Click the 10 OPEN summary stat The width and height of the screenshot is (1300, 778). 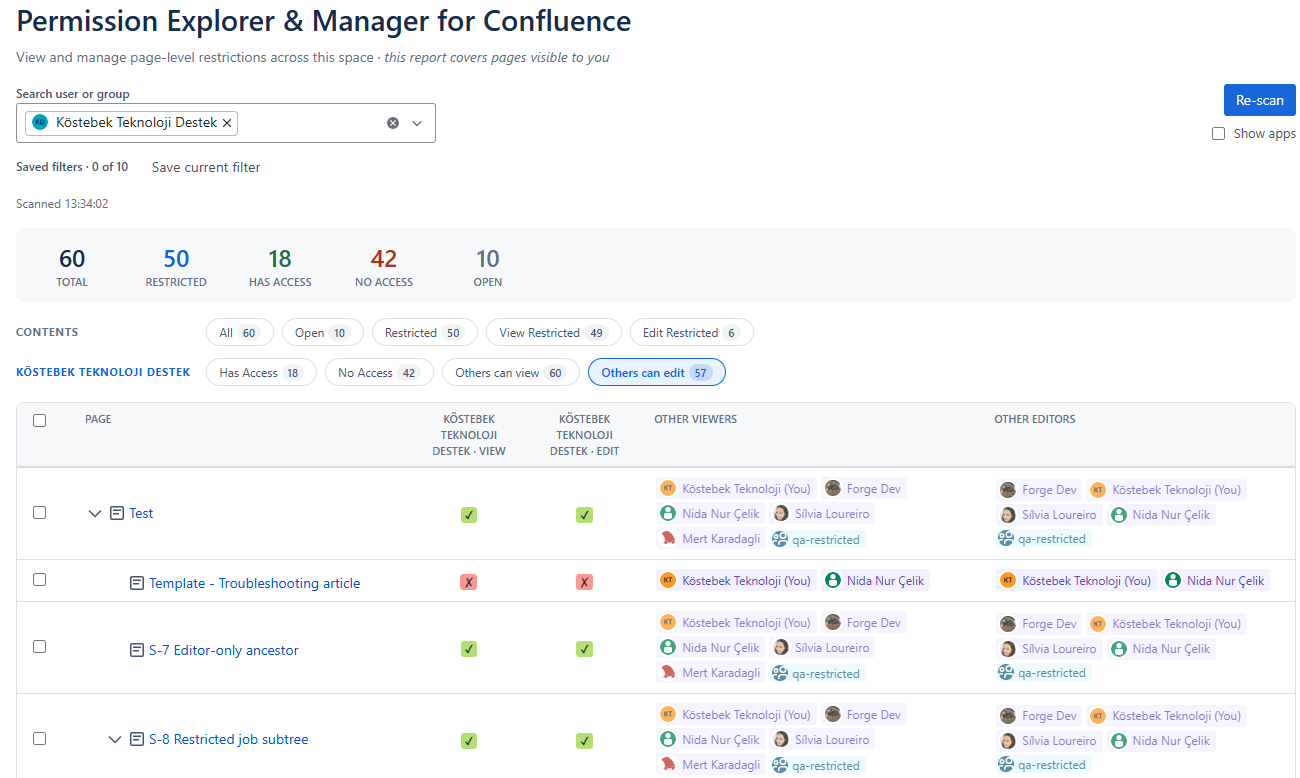[488, 267]
